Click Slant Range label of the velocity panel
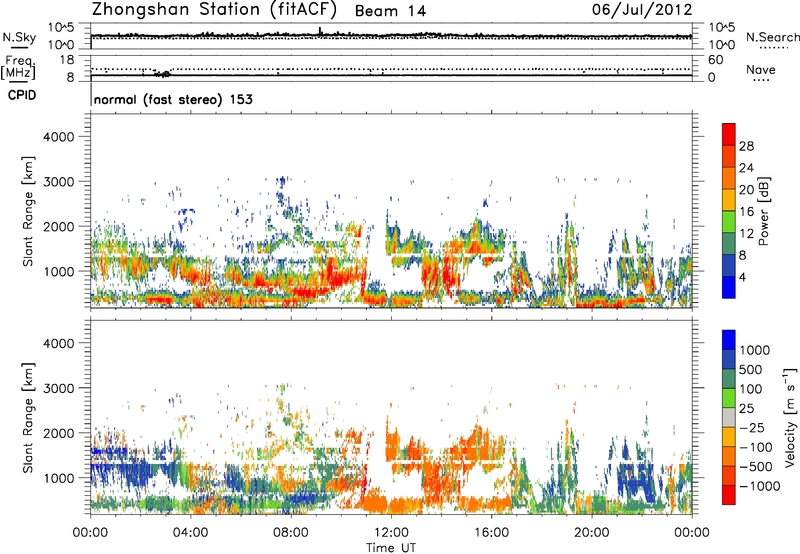 coord(28,418)
